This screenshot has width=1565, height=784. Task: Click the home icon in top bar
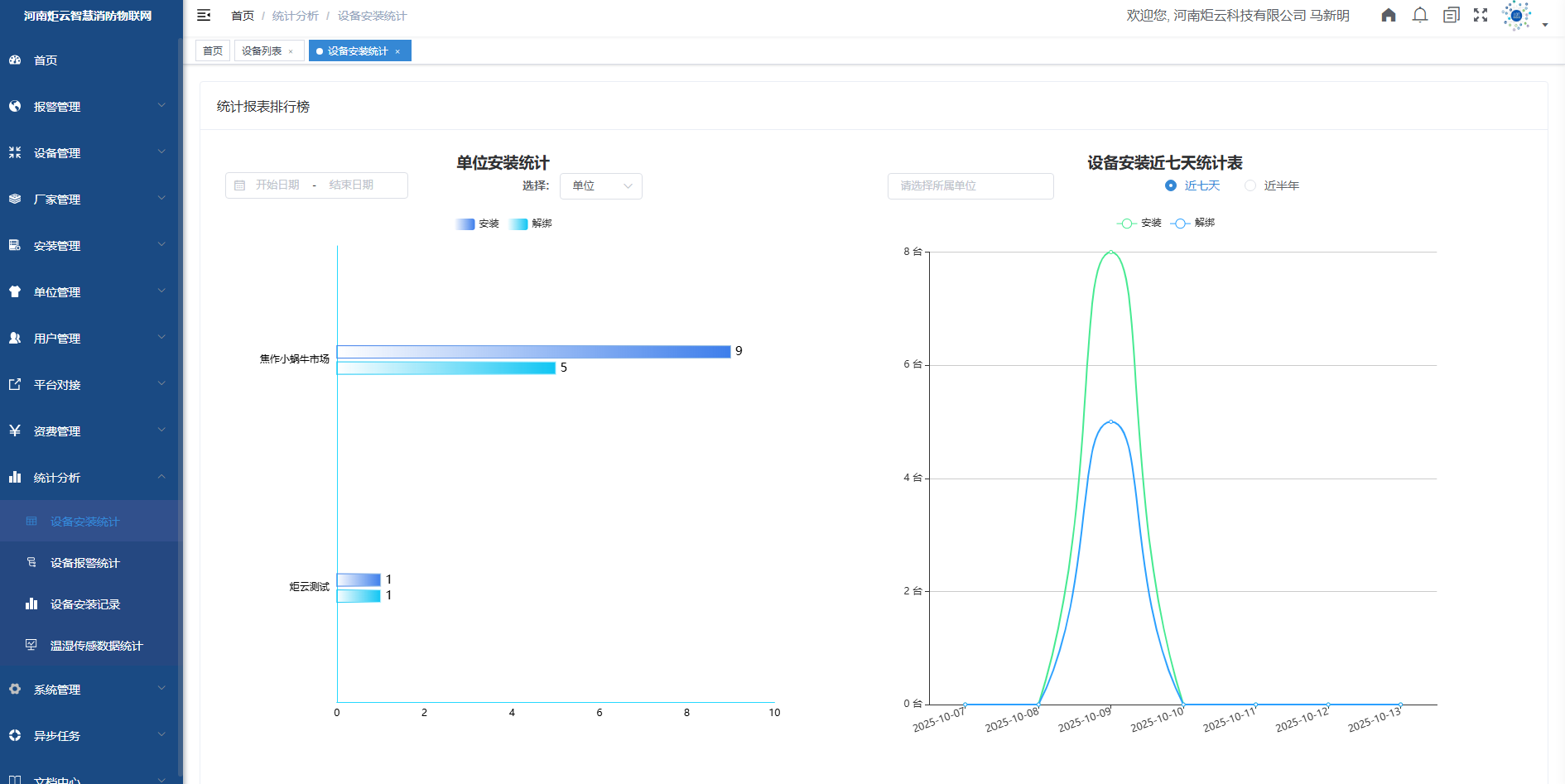pyautogui.click(x=1389, y=15)
